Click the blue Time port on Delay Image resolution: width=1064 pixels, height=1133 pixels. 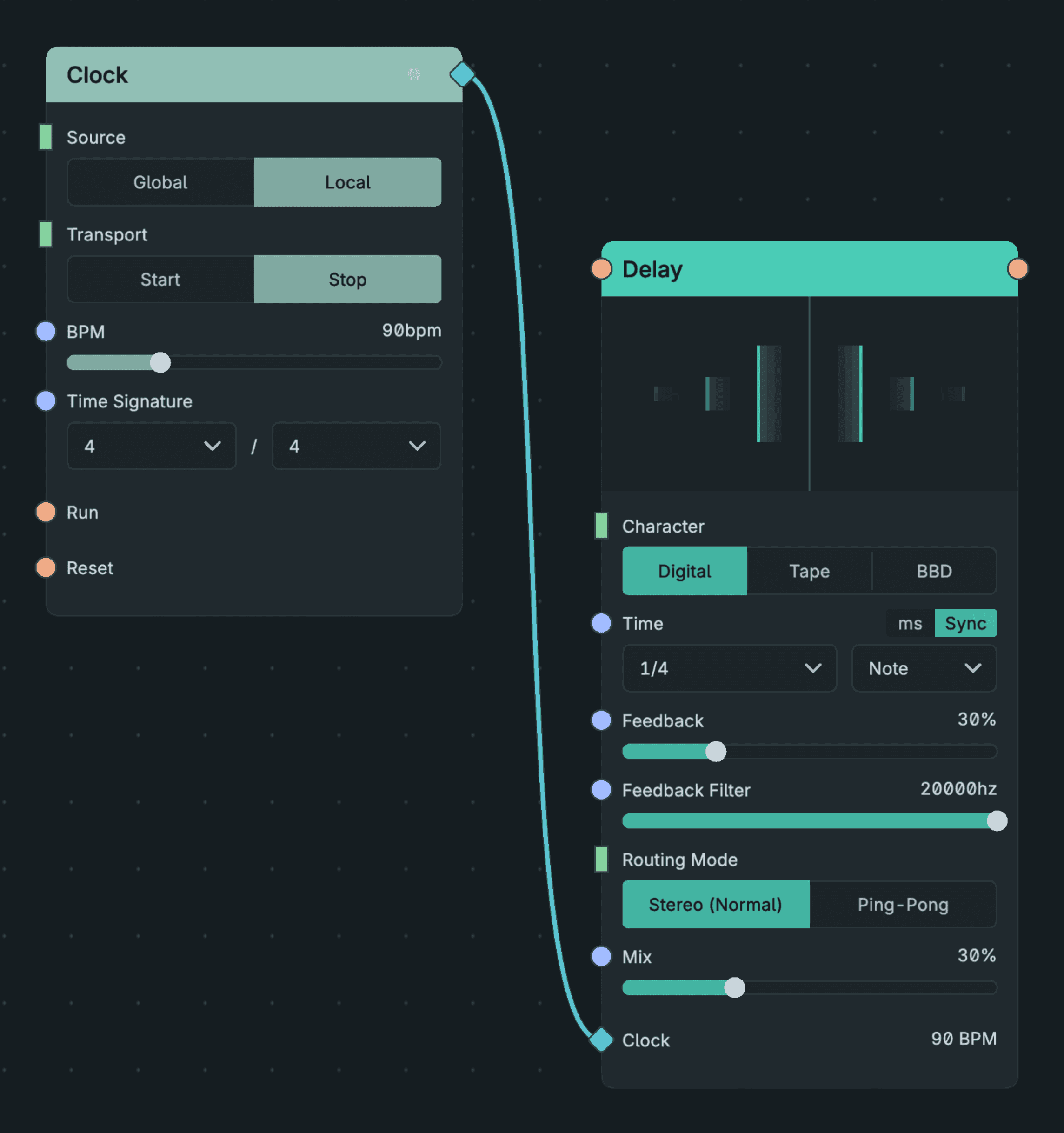[x=601, y=623]
